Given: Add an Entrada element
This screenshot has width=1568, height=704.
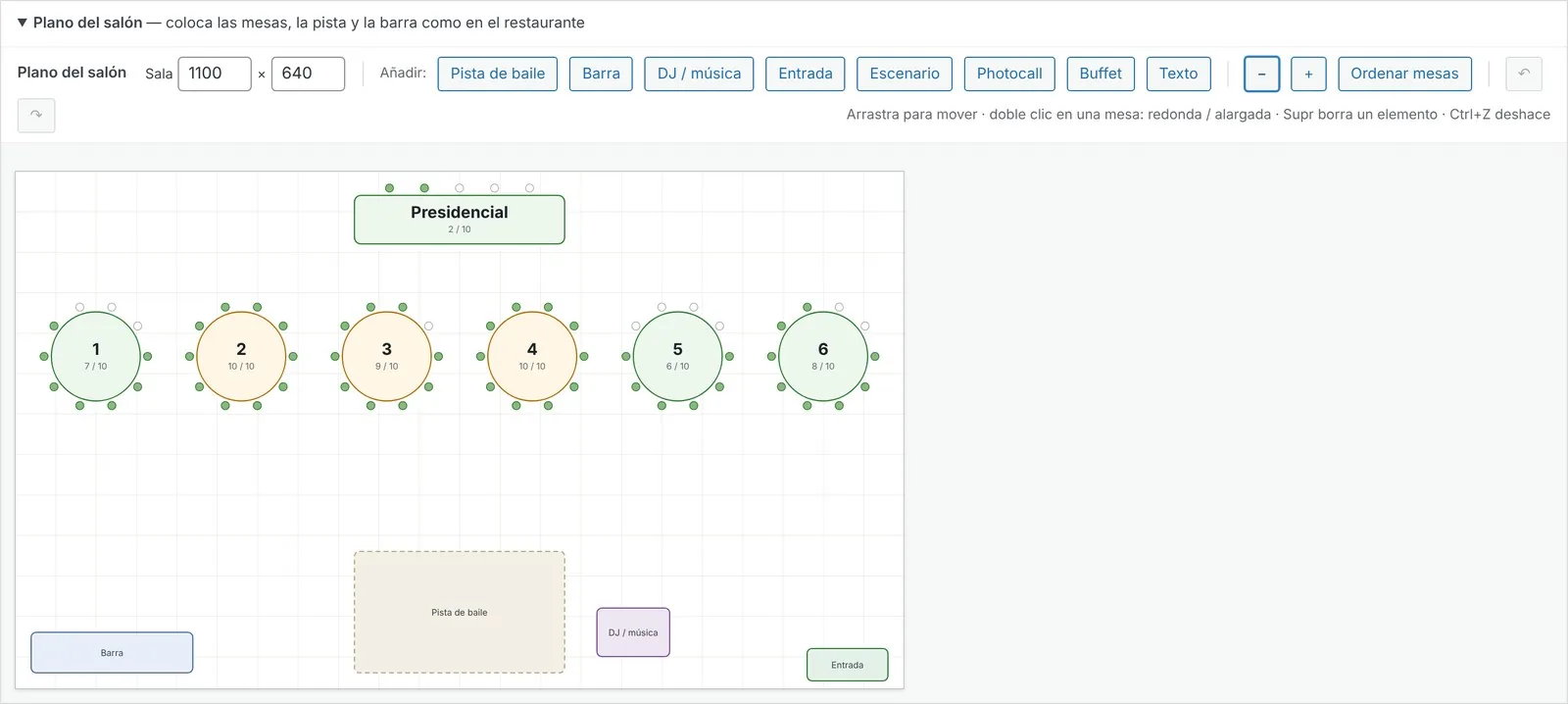Looking at the screenshot, I should (x=806, y=74).
